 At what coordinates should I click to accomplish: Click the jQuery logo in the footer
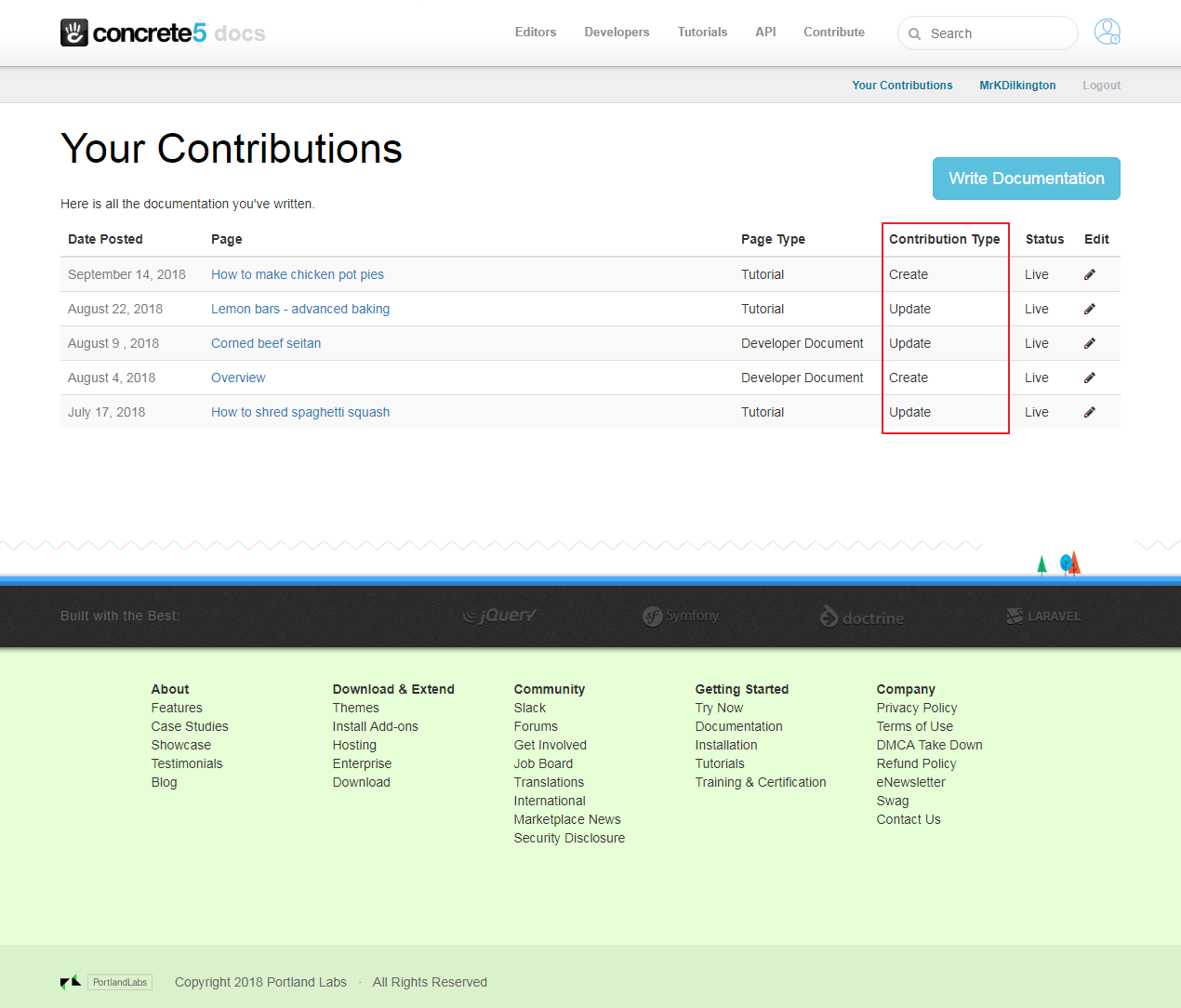click(x=499, y=615)
